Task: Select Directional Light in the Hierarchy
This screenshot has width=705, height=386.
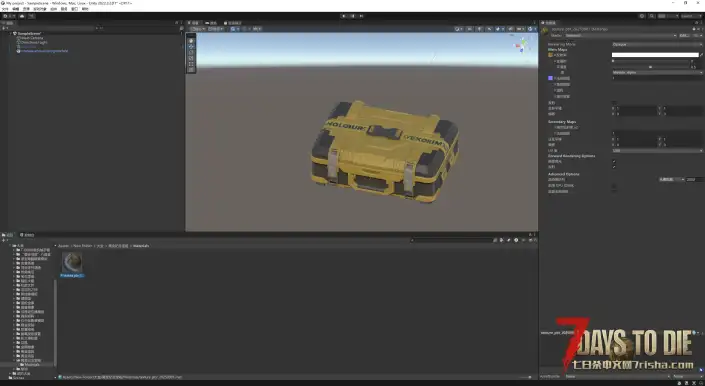Action: (x=33, y=42)
